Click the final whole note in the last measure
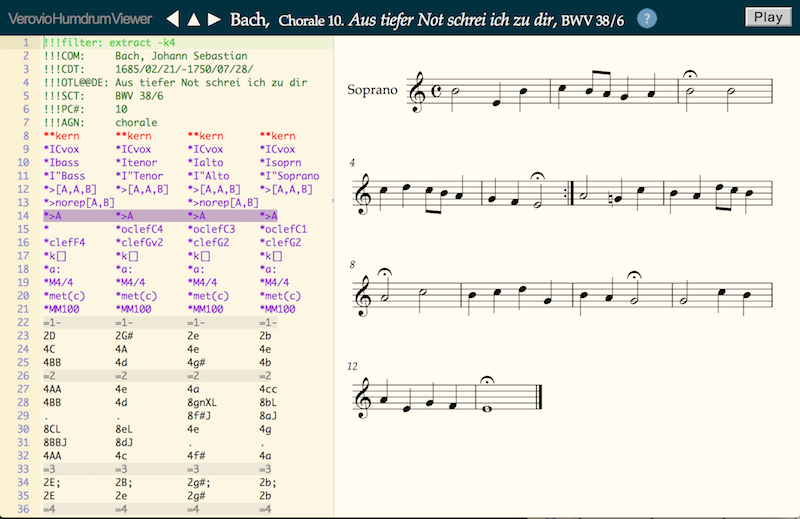 (x=487, y=409)
